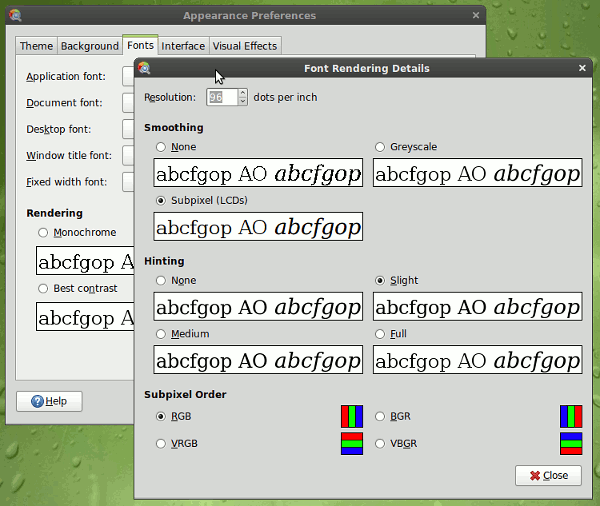Click the Smoothing section heading
This screenshot has height=506, width=600.
point(174,127)
